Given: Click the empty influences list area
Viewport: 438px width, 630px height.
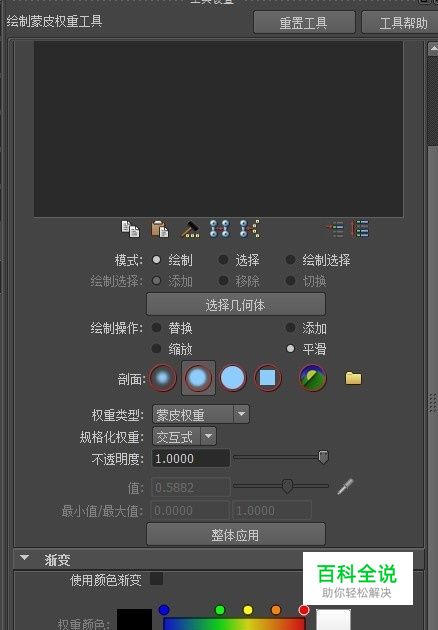Looking at the screenshot, I should tap(218, 129).
